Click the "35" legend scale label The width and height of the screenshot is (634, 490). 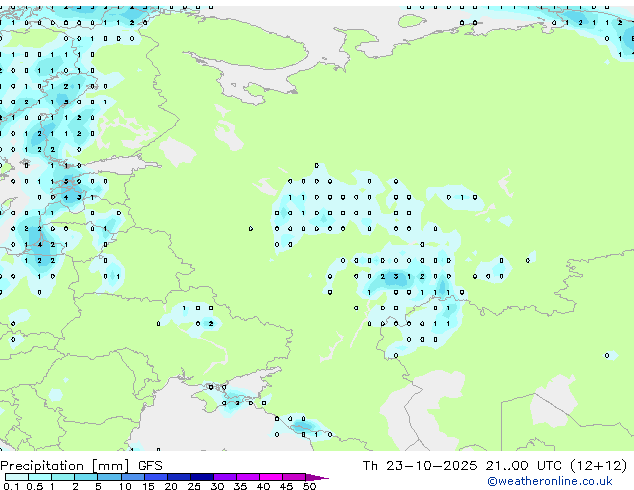(240, 486)
